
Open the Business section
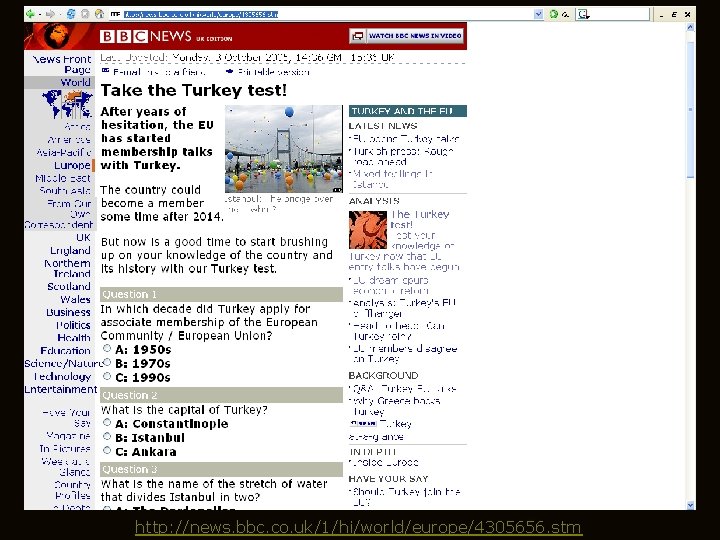click(x=68, y=312)
